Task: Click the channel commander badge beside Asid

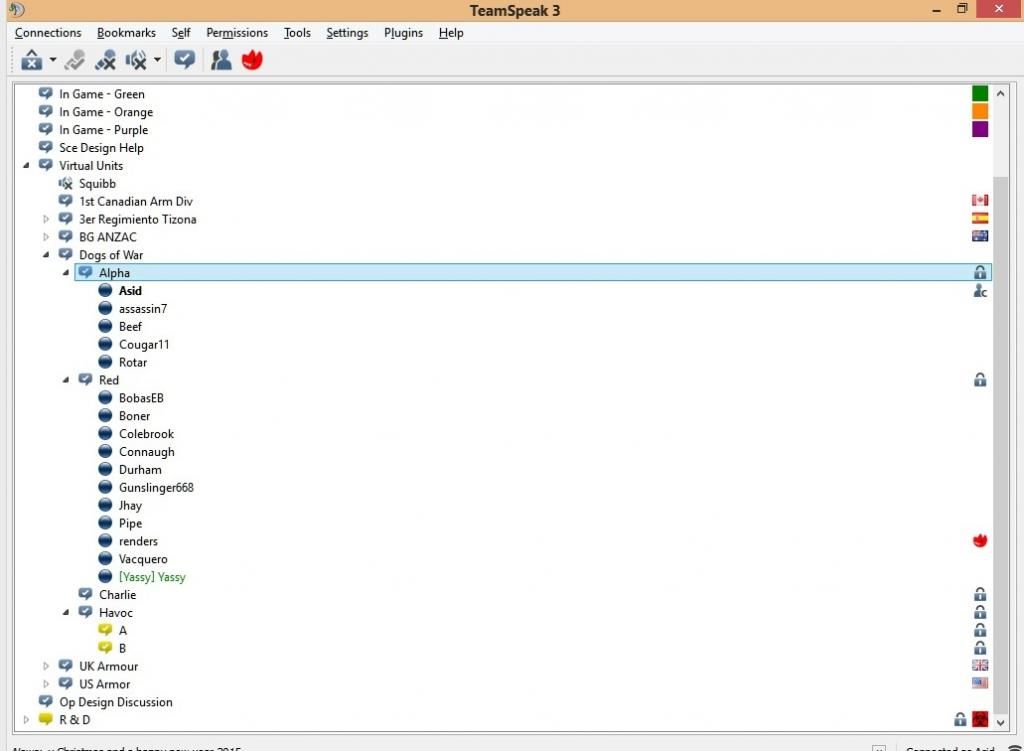Action: (x=980, y=291)
